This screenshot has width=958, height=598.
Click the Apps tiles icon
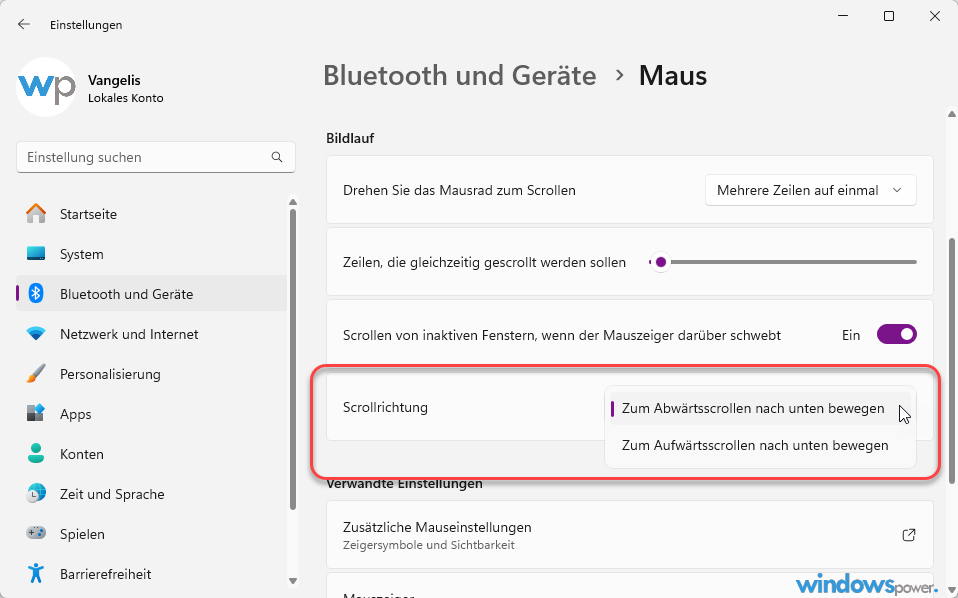point(36,414)
